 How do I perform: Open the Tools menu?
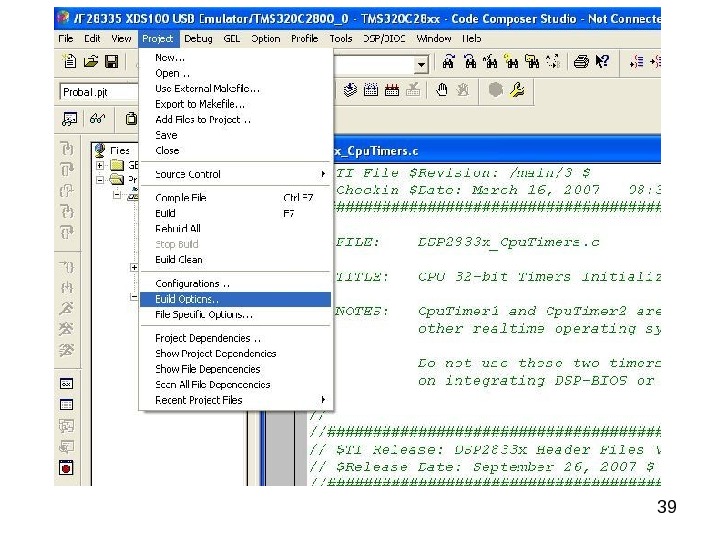pyautogui.click(x=341, y=39)
